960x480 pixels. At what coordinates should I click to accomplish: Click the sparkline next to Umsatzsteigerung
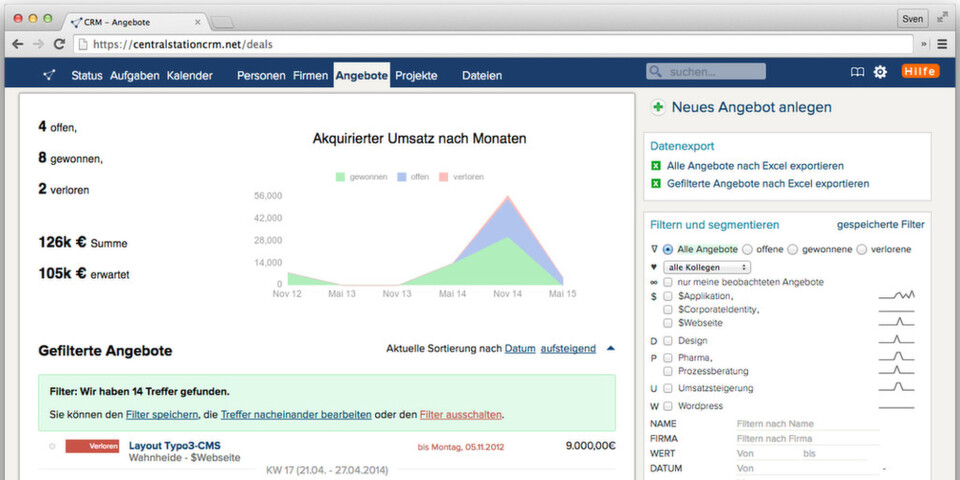click(x=896, y=387)
